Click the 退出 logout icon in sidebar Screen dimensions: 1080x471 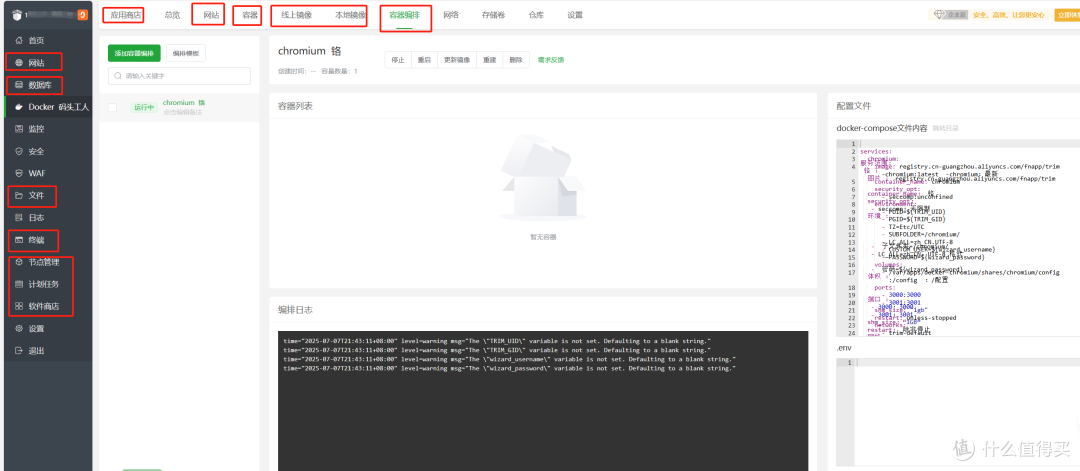tap(19, 350)
